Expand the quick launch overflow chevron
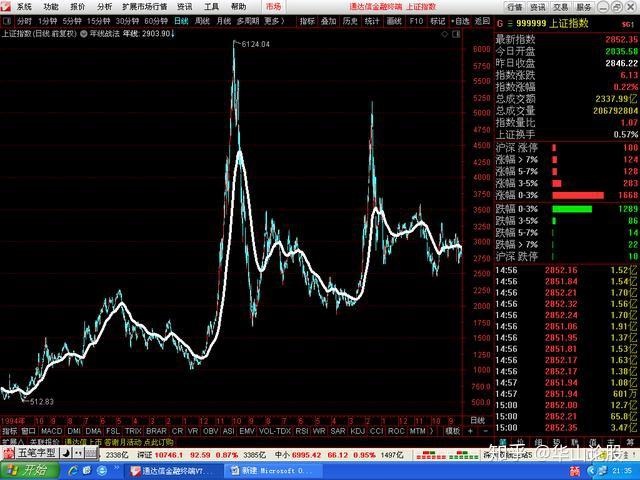The width and height of the screenshot is (640, 480). click(x=117, y=468)
